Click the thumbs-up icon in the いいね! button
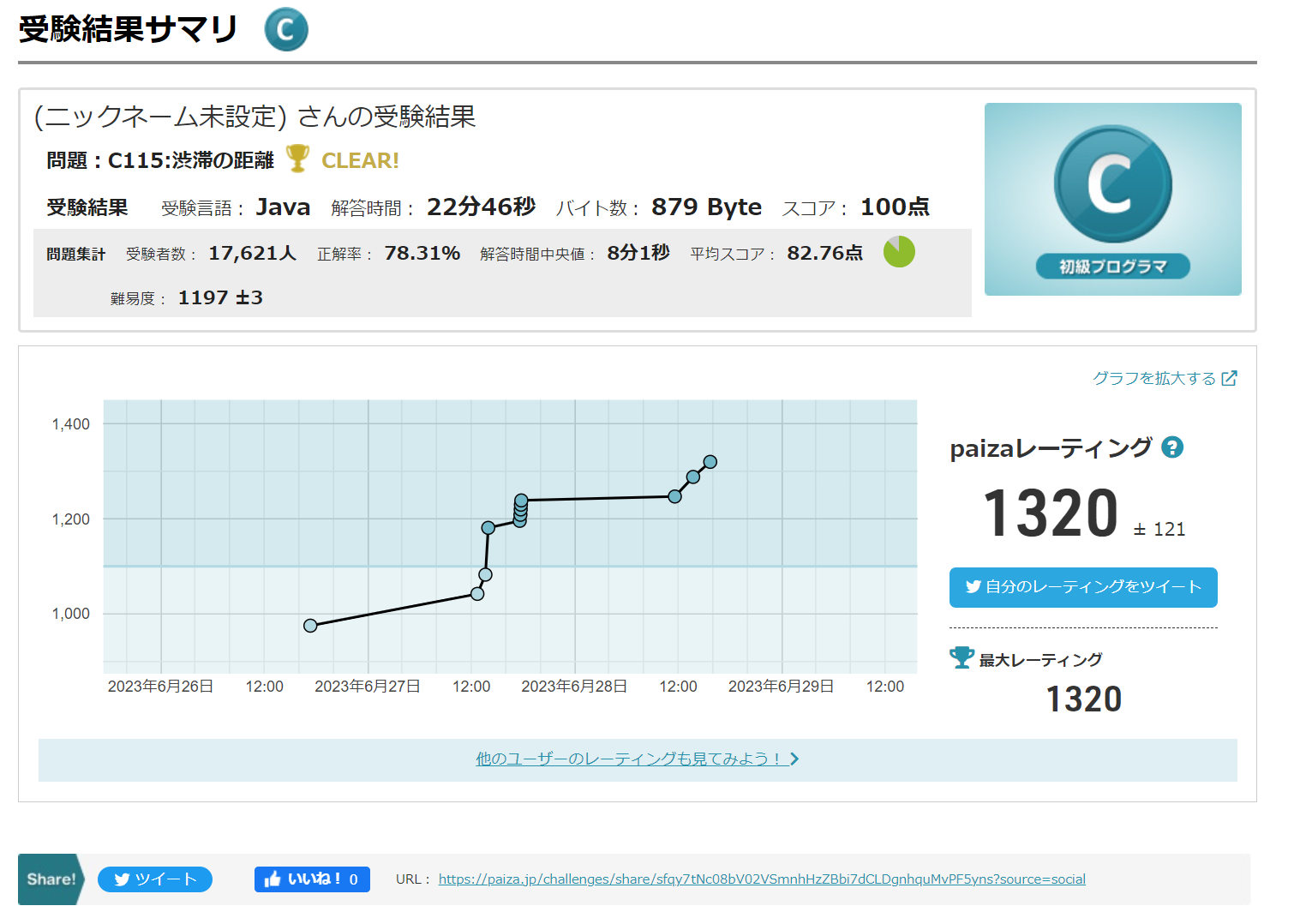Viewport: 1294px width, 924px height. pyautogui.click(x=273, y=879)
